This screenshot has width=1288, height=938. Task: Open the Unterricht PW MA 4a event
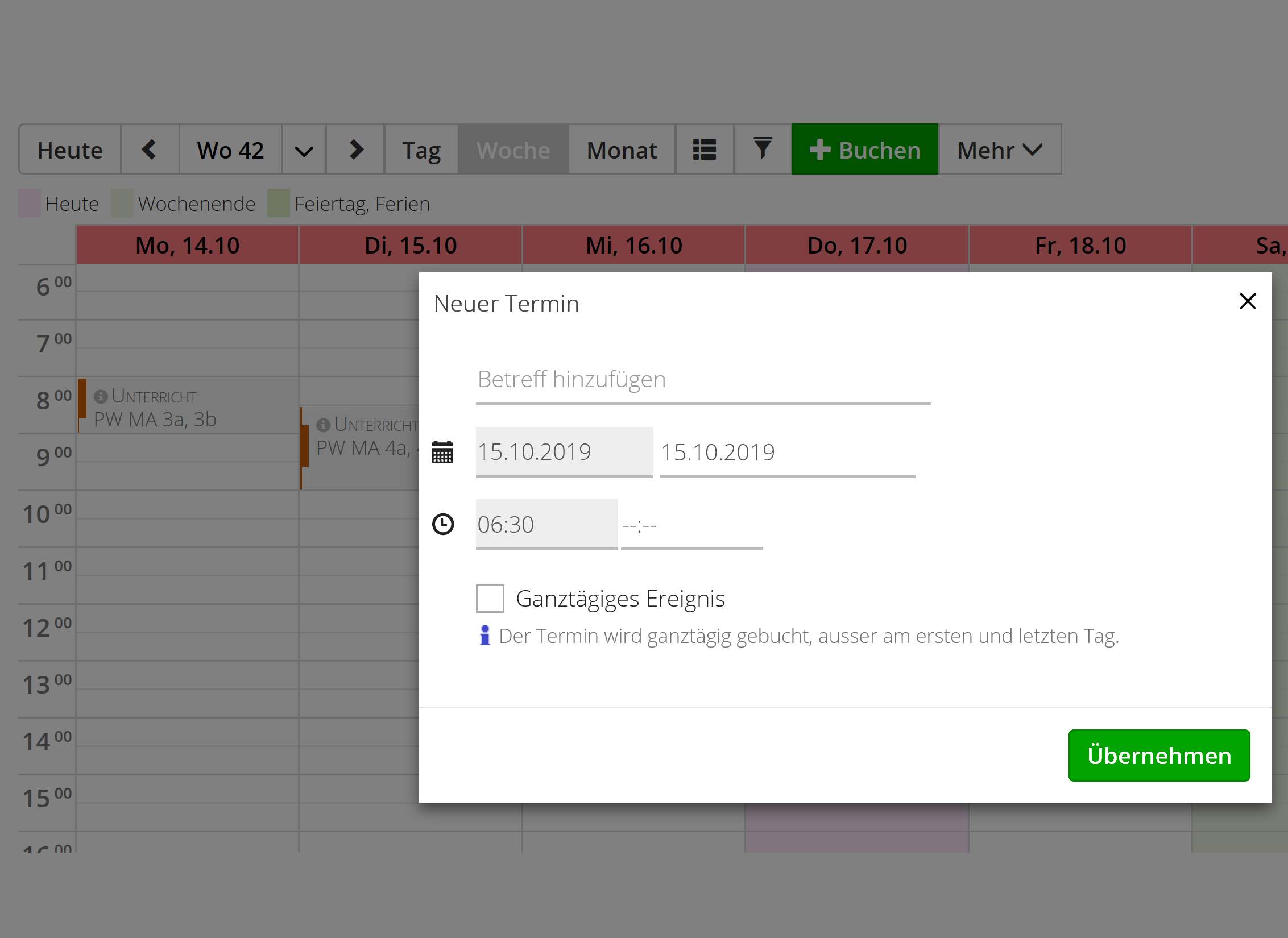coord(361,448)
